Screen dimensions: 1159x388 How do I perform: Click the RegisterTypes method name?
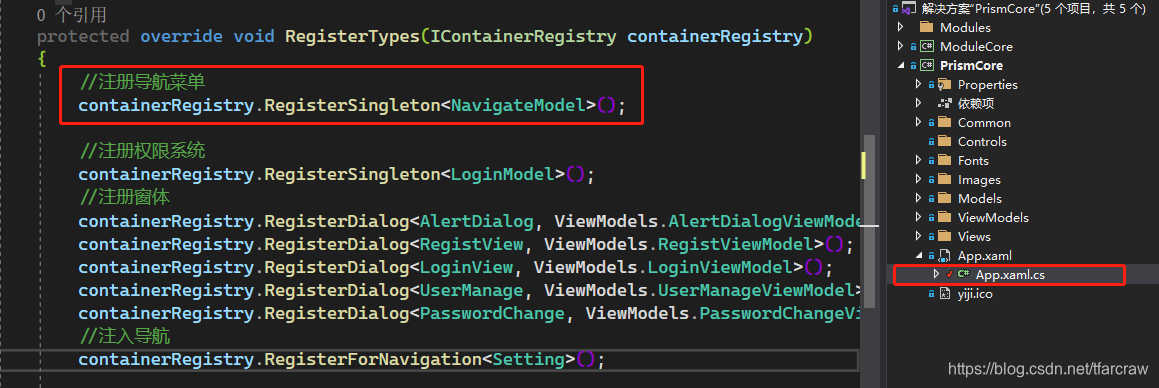pos(353,36)
